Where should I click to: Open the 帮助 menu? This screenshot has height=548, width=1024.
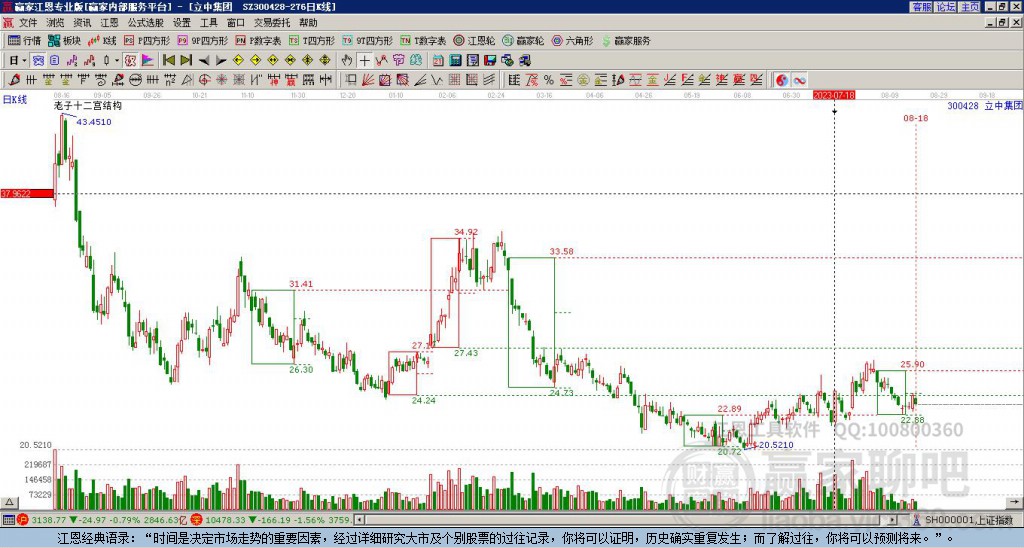click(x=308, y=23)
